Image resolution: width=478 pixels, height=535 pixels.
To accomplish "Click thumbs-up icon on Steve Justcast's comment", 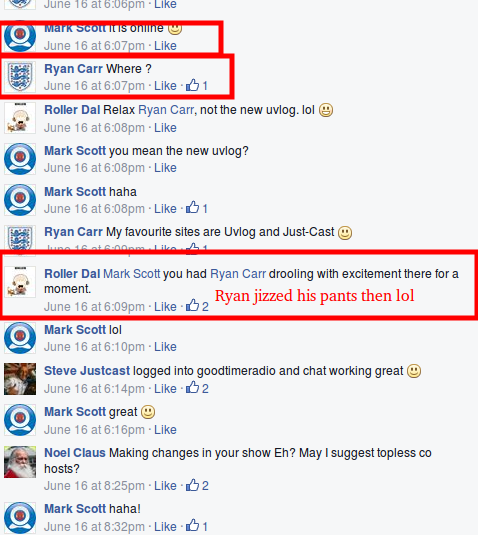I will tap(192, 388).
